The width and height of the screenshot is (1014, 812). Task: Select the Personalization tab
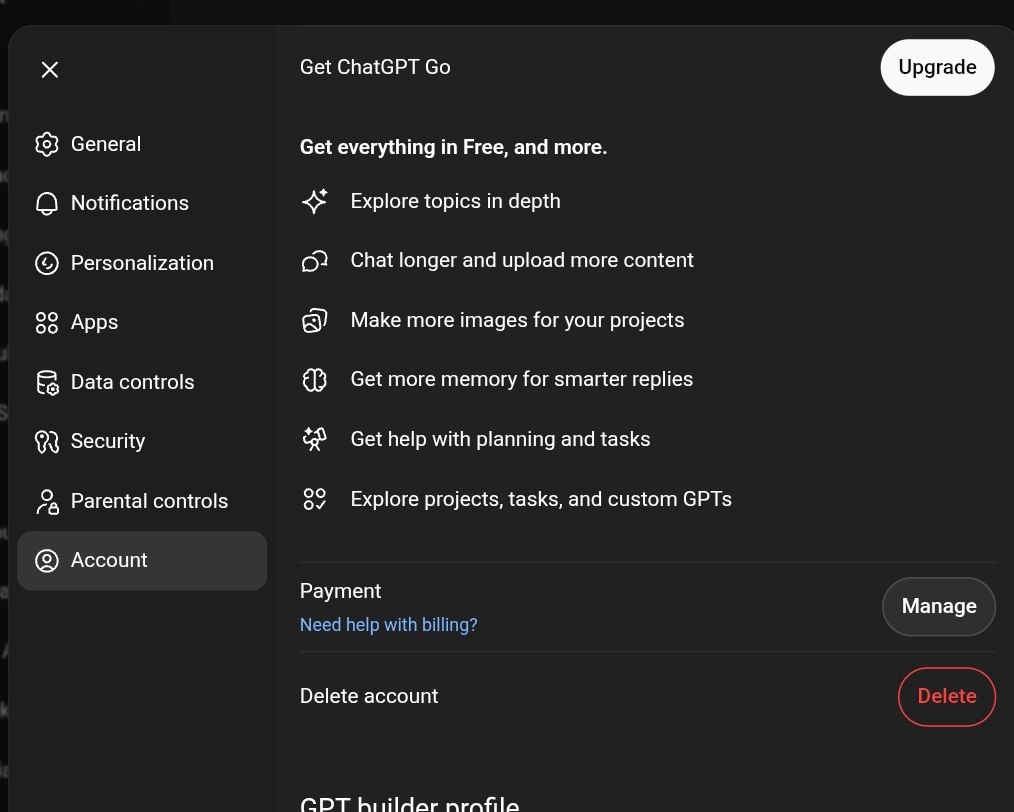[142, 263]
